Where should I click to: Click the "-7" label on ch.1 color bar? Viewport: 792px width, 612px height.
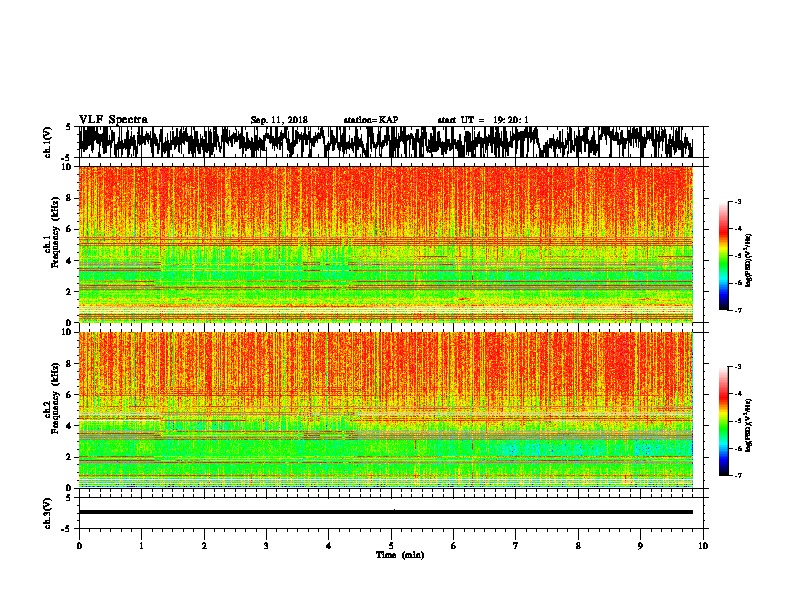click(x=738, y=310)
